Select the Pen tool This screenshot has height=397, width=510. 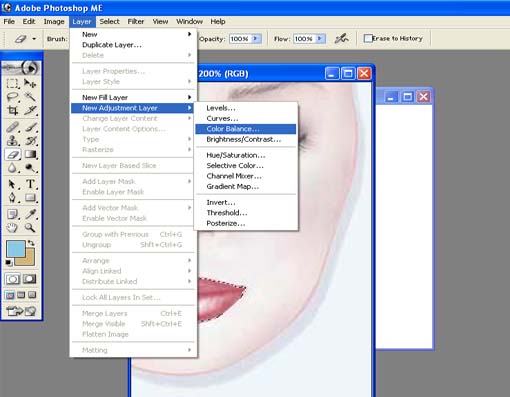(13, 198)
